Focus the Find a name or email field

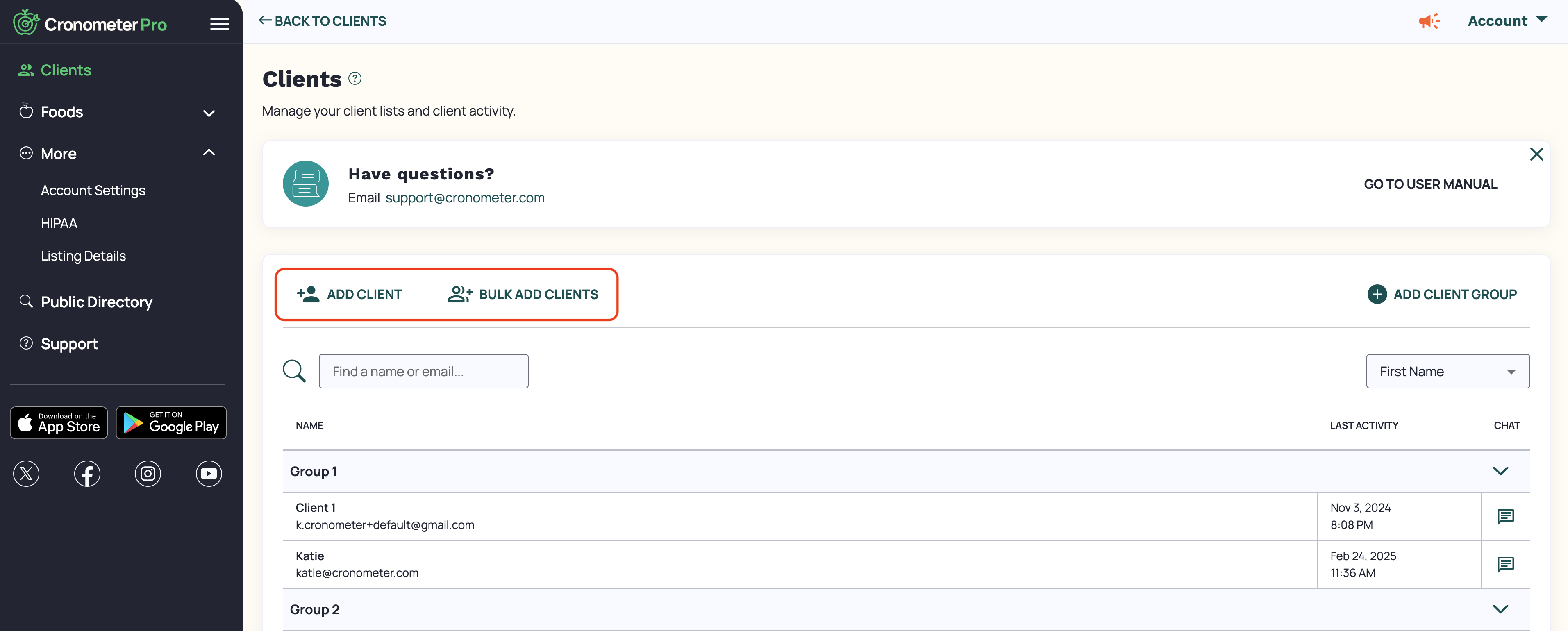pyautogui.click(x=424, y=371)
